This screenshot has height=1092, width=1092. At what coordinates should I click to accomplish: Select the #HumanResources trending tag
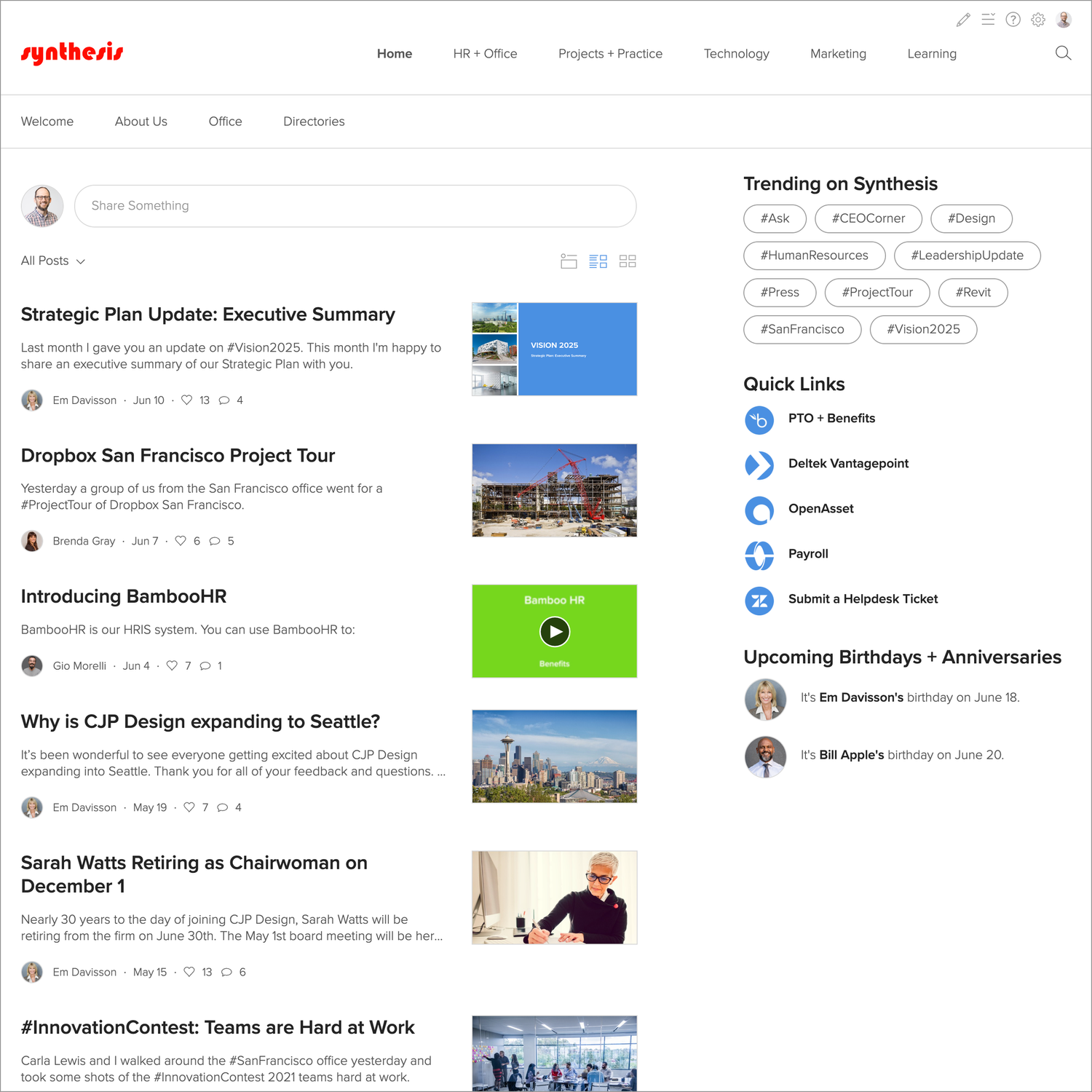tap(814, 256)
